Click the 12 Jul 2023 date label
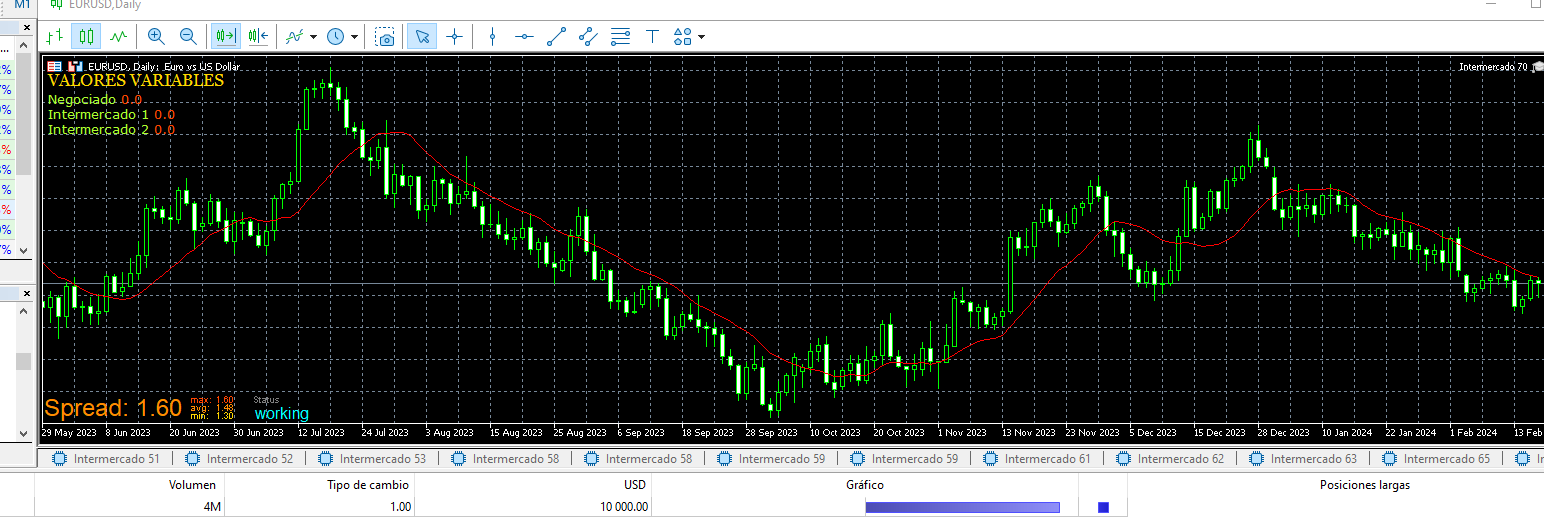This screenshot has width=1544, height=517. point(320,434)
